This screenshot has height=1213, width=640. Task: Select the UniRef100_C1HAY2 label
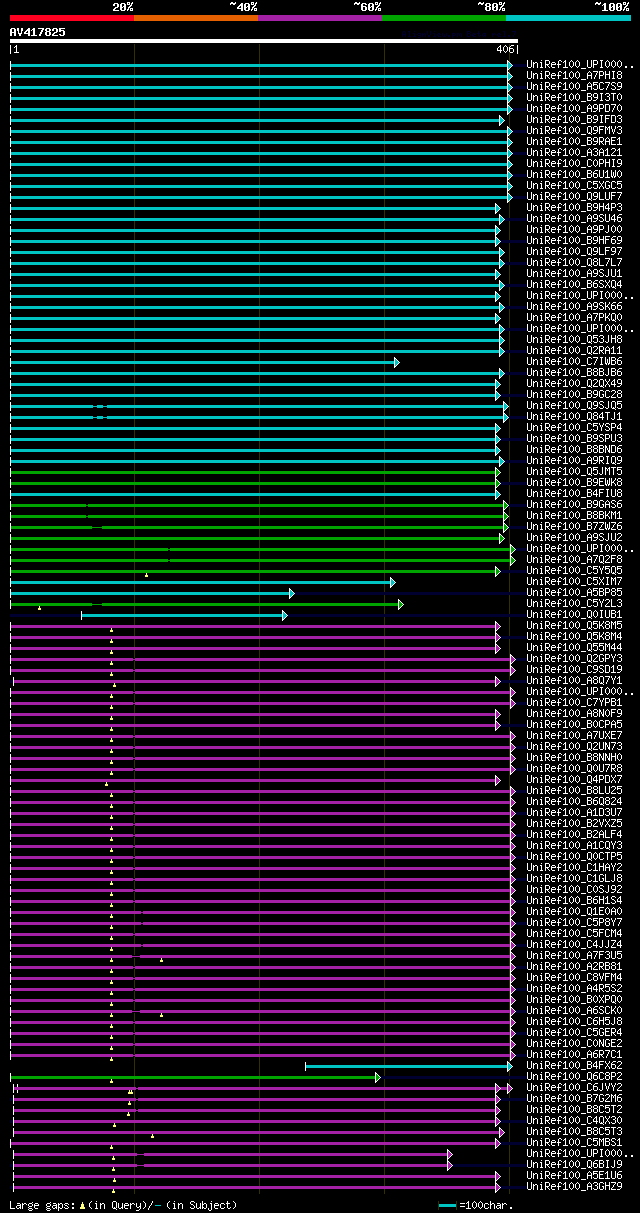click(575, 867)
